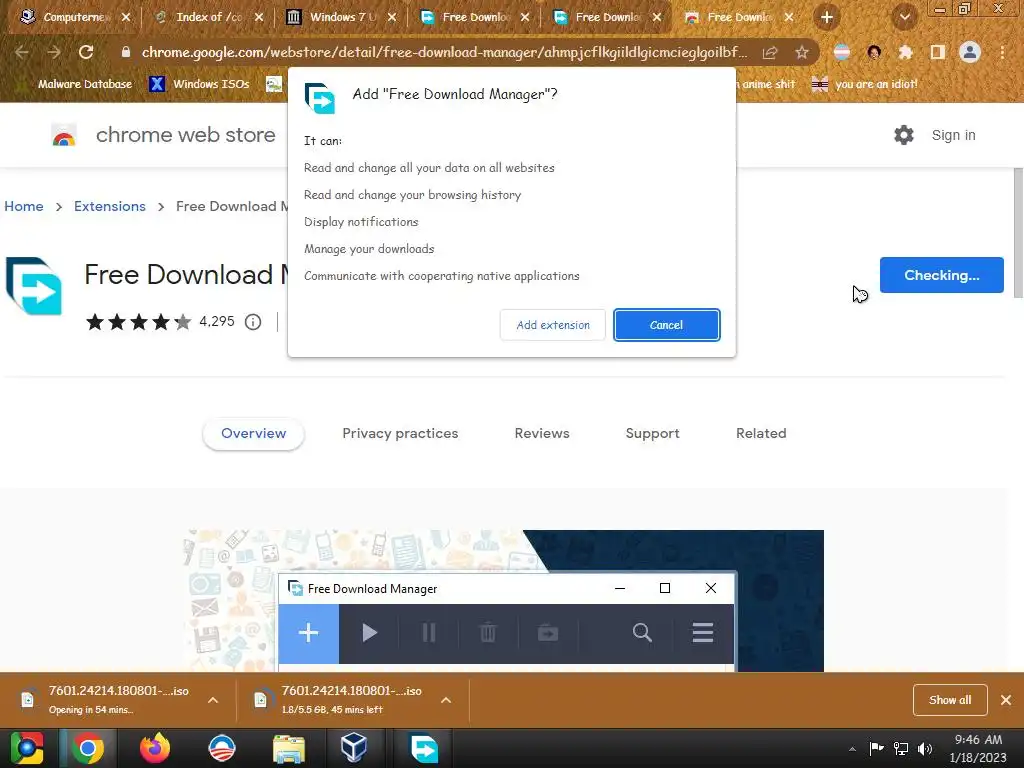Click the browser forward arrow
The image size is (1024, 768).
[x=54, y=52]
